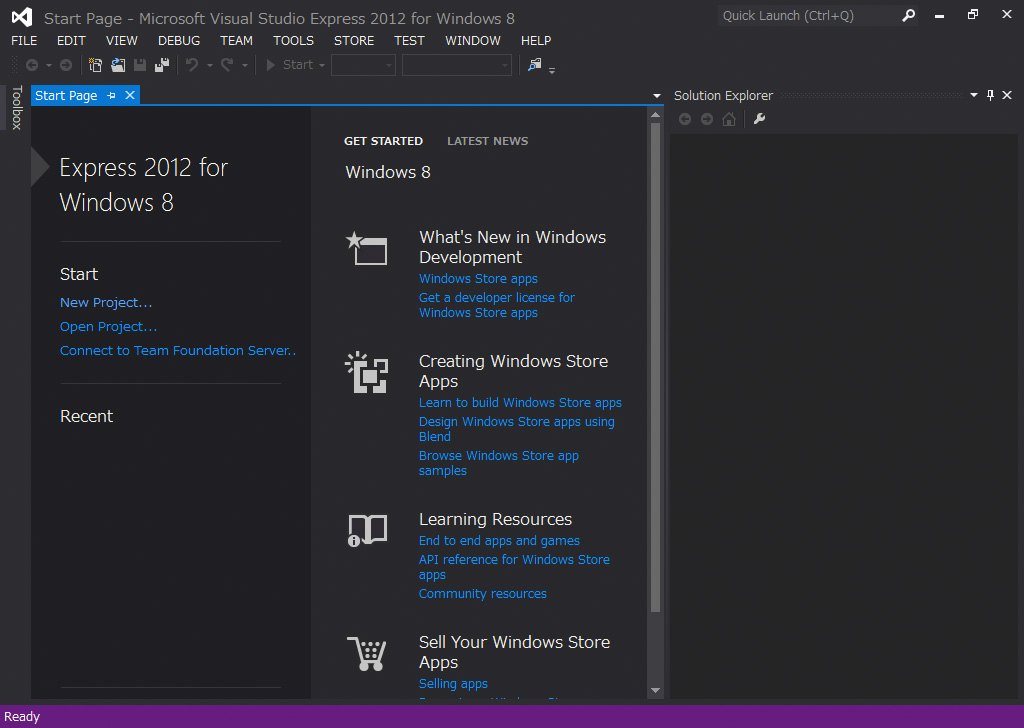
Task: Open the FILE menu
Action: [24, 40]
